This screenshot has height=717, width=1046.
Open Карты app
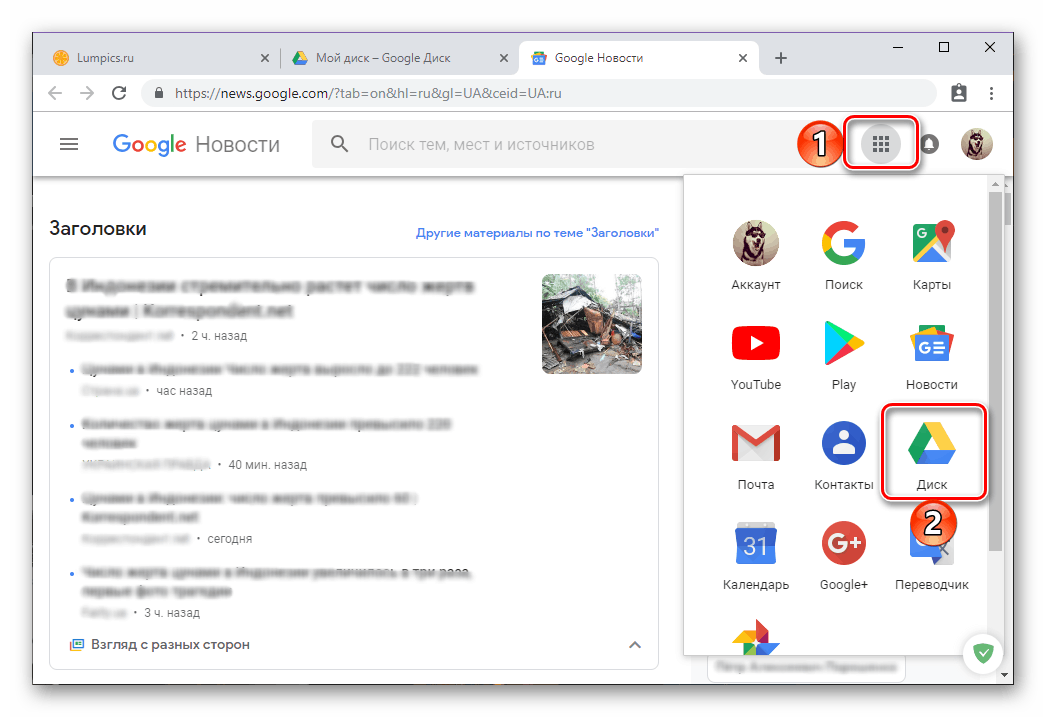click(x=931, y=256)
